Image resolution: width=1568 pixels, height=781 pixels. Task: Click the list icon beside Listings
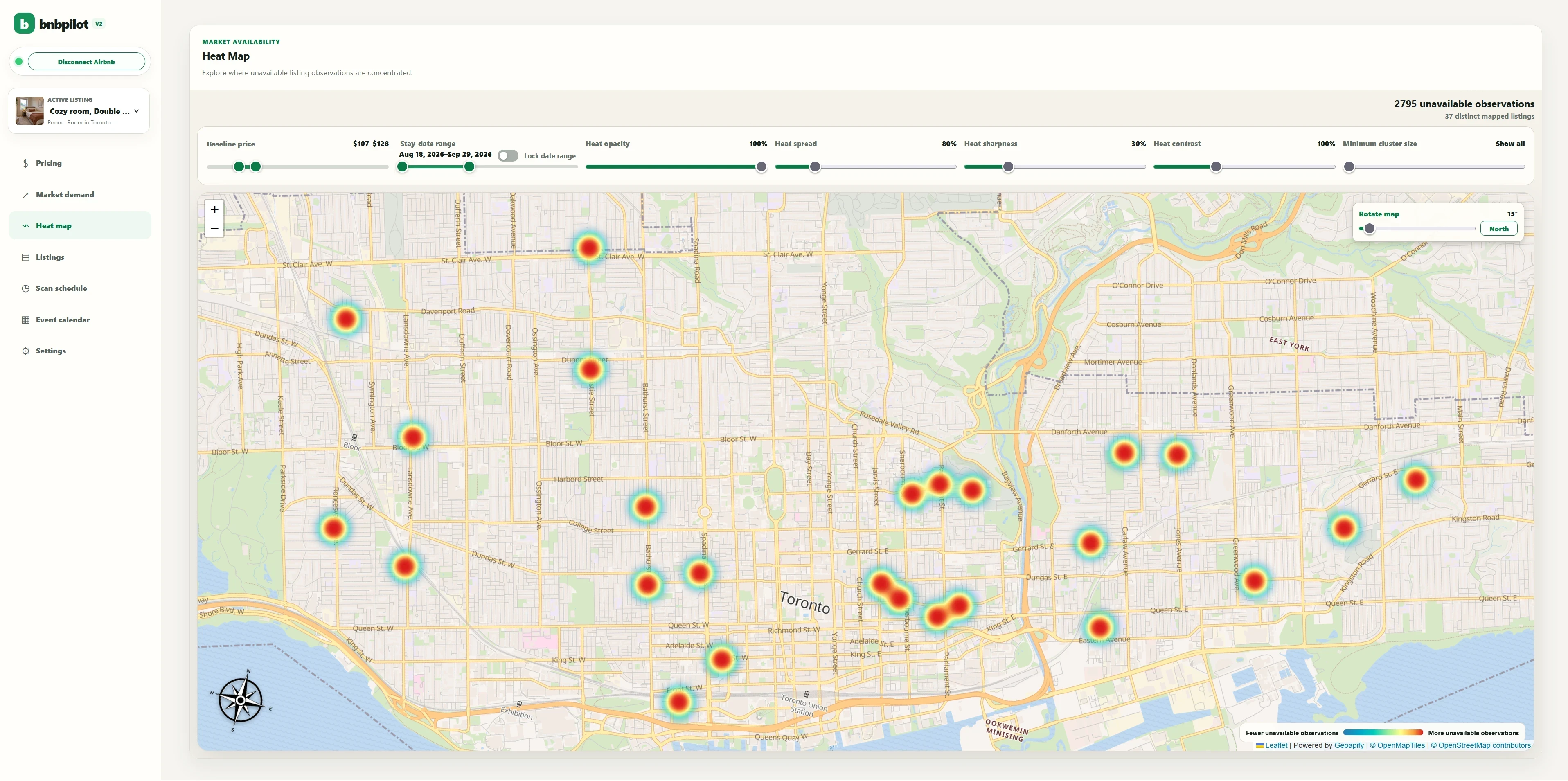[x=25, y=257]
